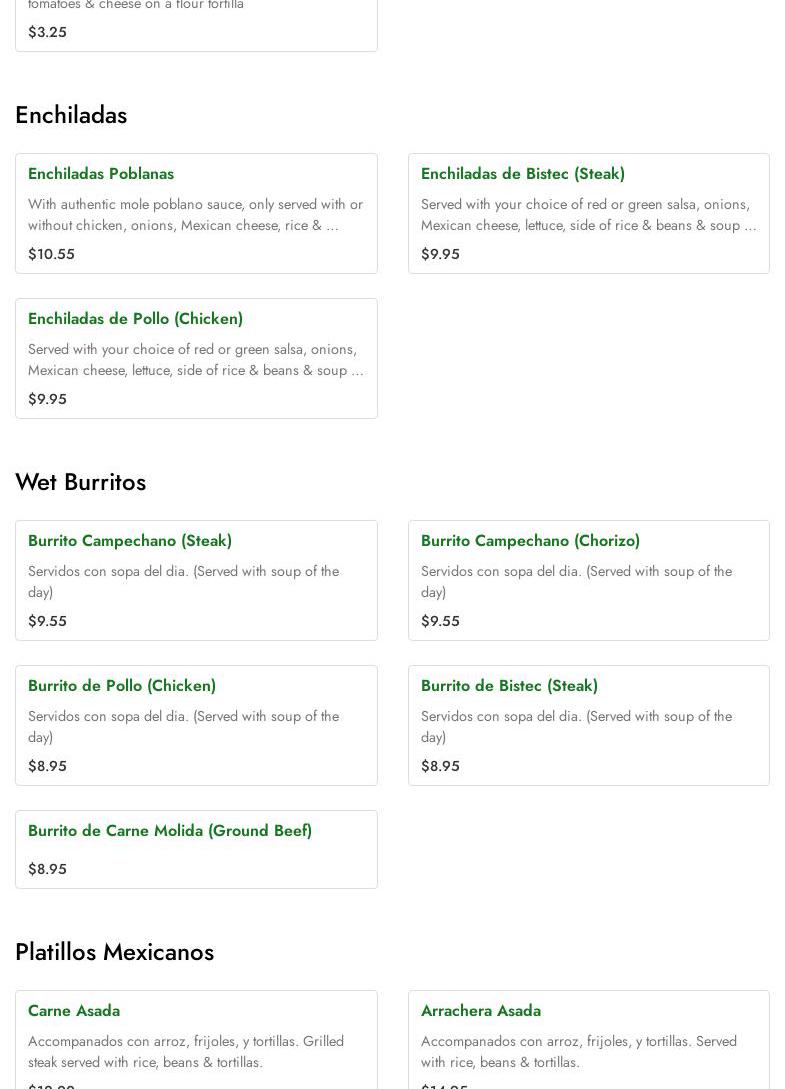Click the Enchiladas section heading

(x=71, y=115)
